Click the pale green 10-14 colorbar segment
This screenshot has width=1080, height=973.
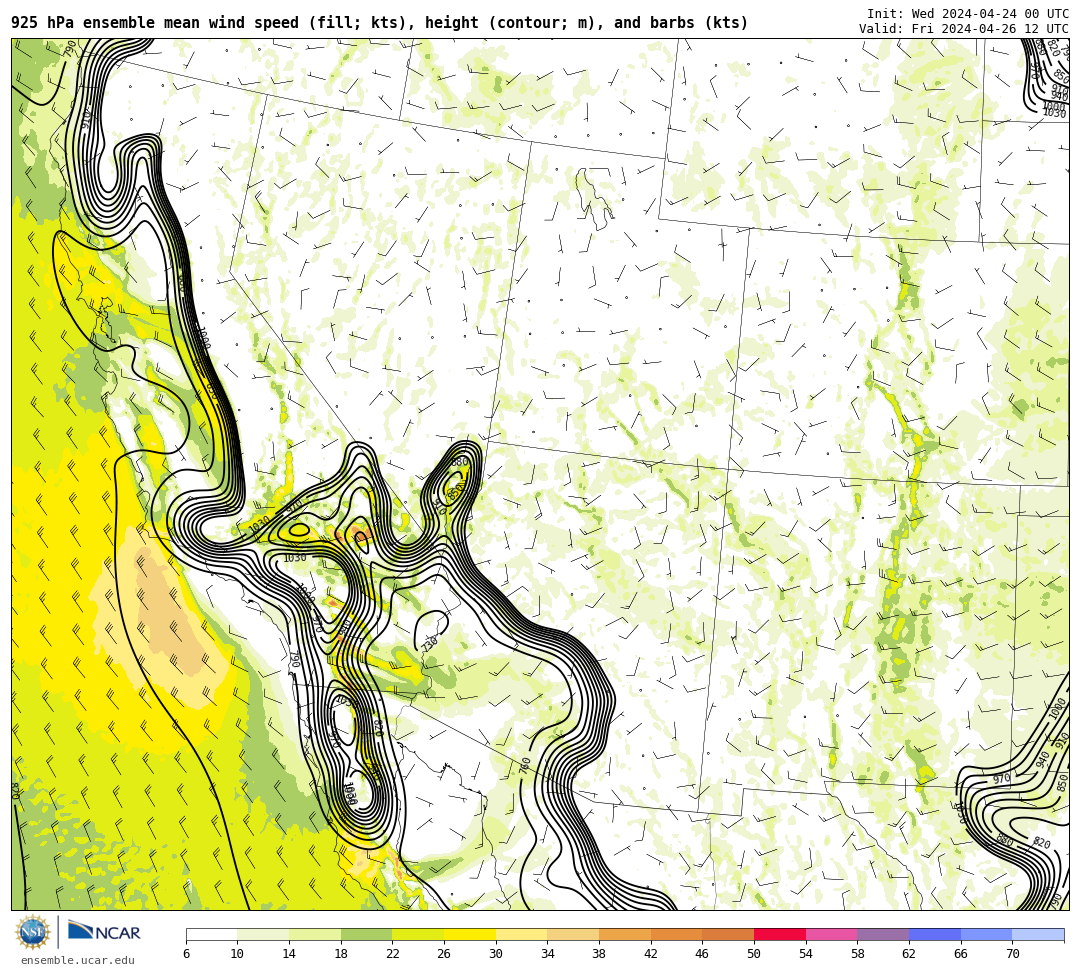[263, 934]
